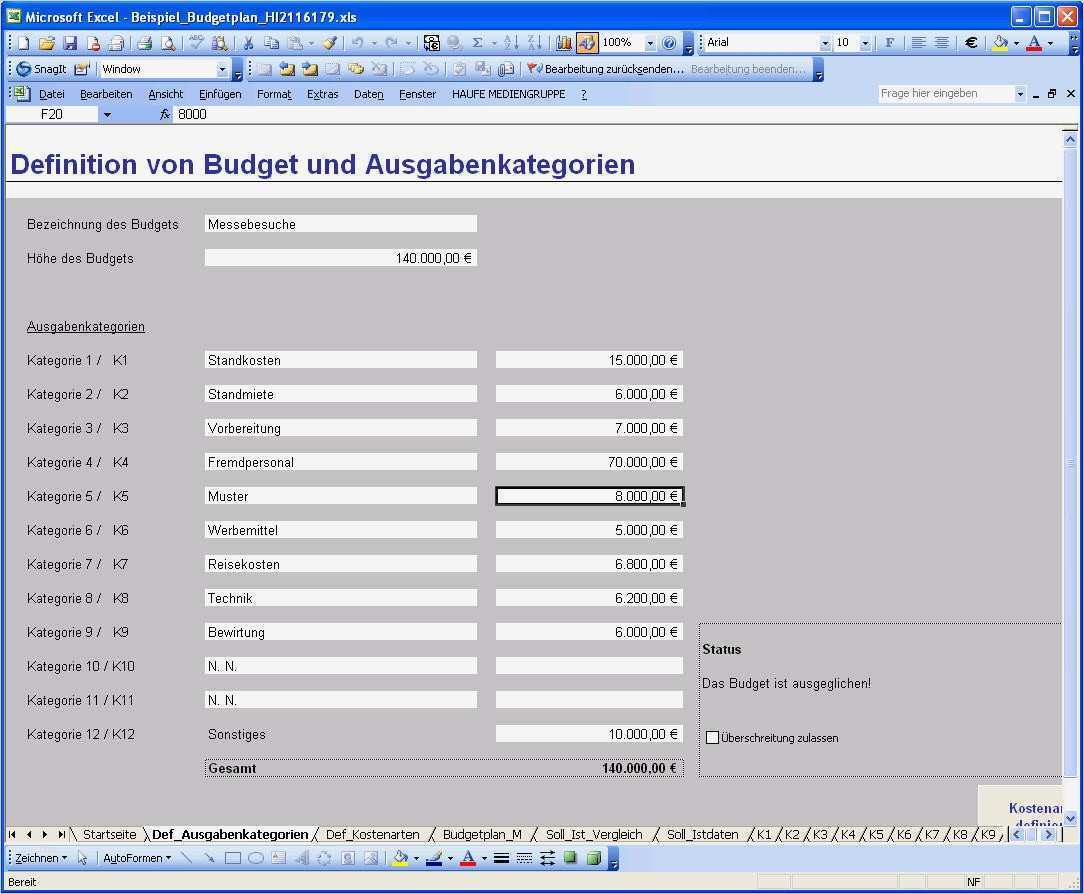Enable the Überschreitung zulassen checkbox
Viewport: 1084px width, 894px height.
713,737
